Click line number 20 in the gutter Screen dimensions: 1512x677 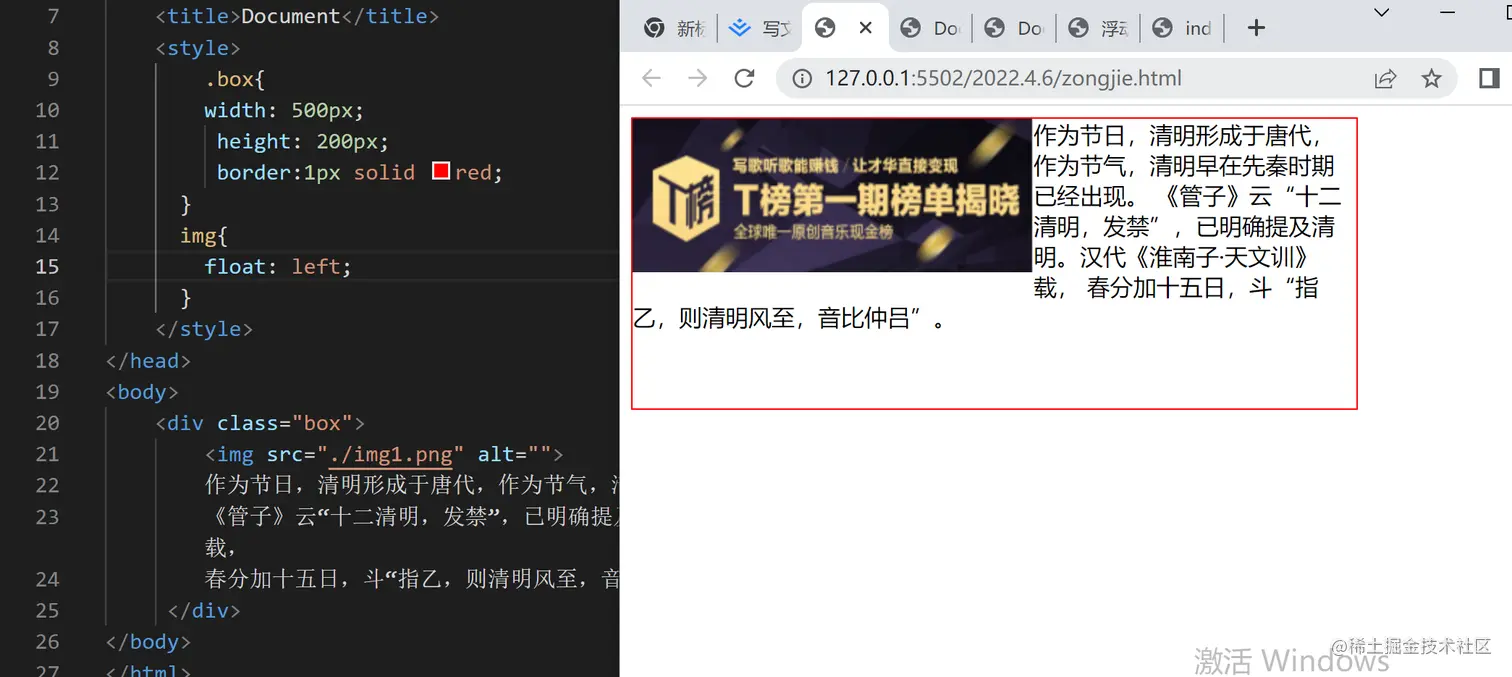(47, 423)
